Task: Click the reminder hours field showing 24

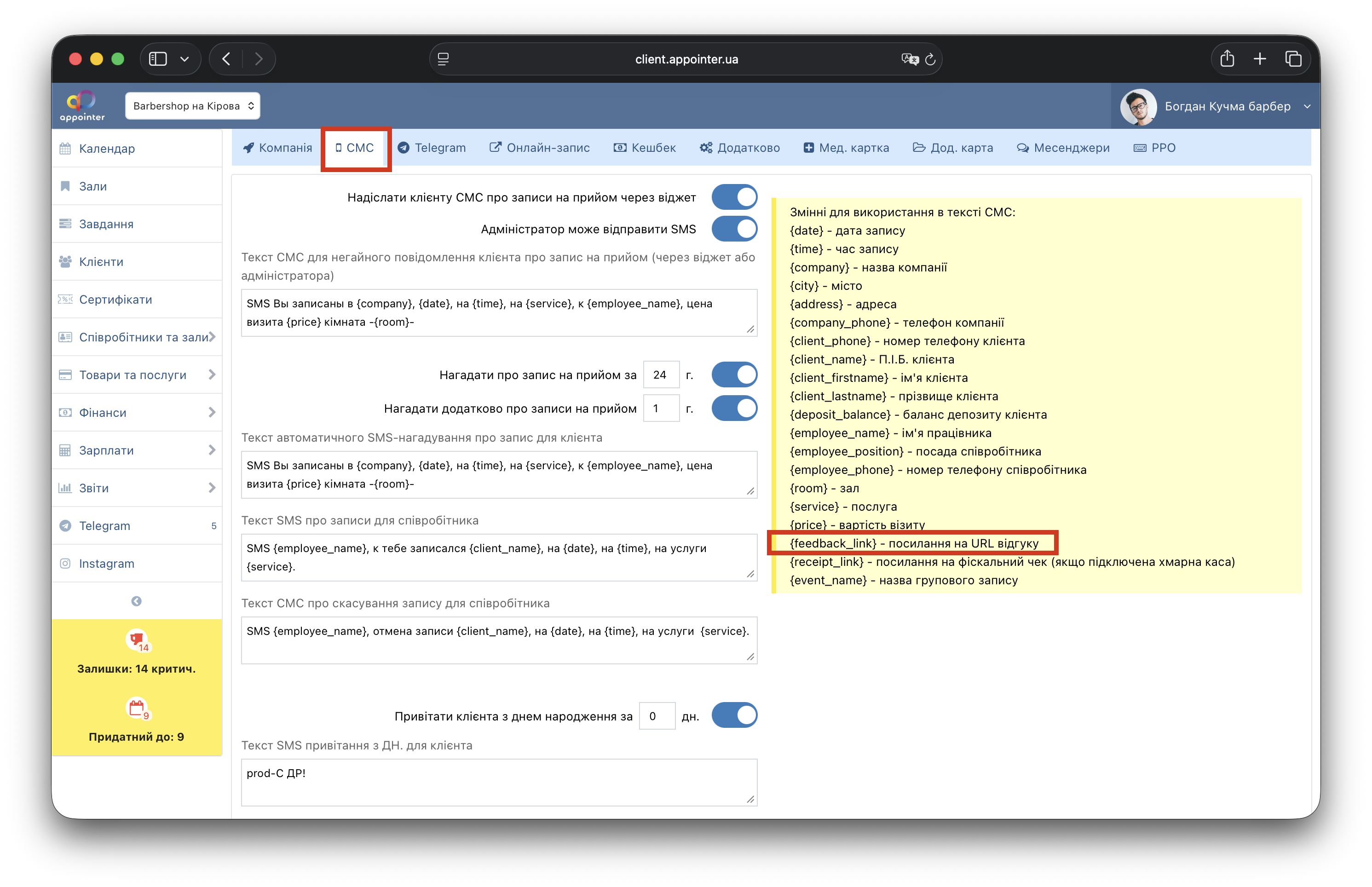Action: click(x=660, y=375)
